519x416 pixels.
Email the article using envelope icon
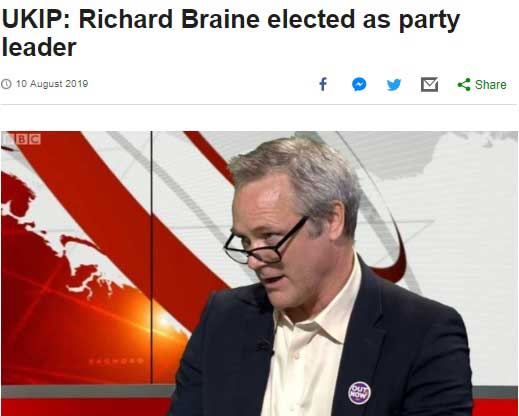(x=429, y=84)
